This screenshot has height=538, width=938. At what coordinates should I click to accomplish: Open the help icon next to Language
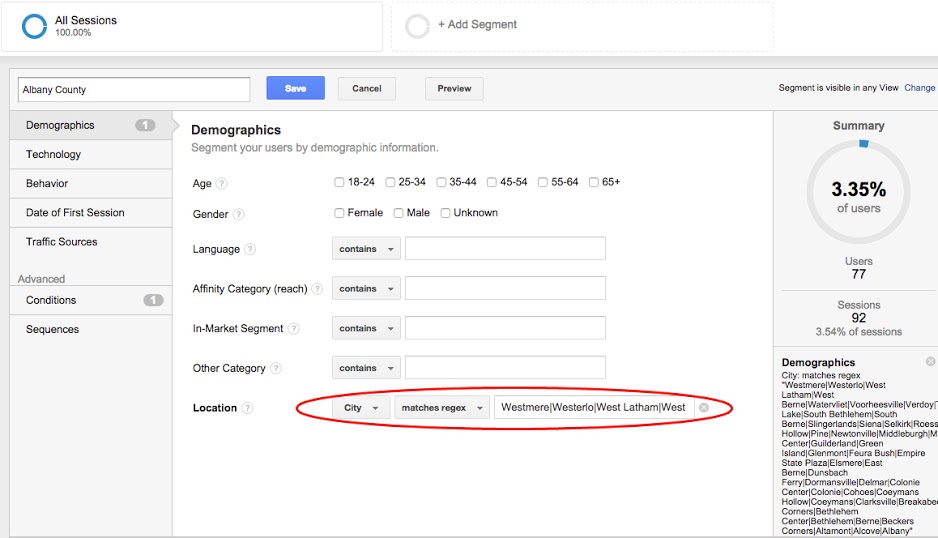pos(250,250)
